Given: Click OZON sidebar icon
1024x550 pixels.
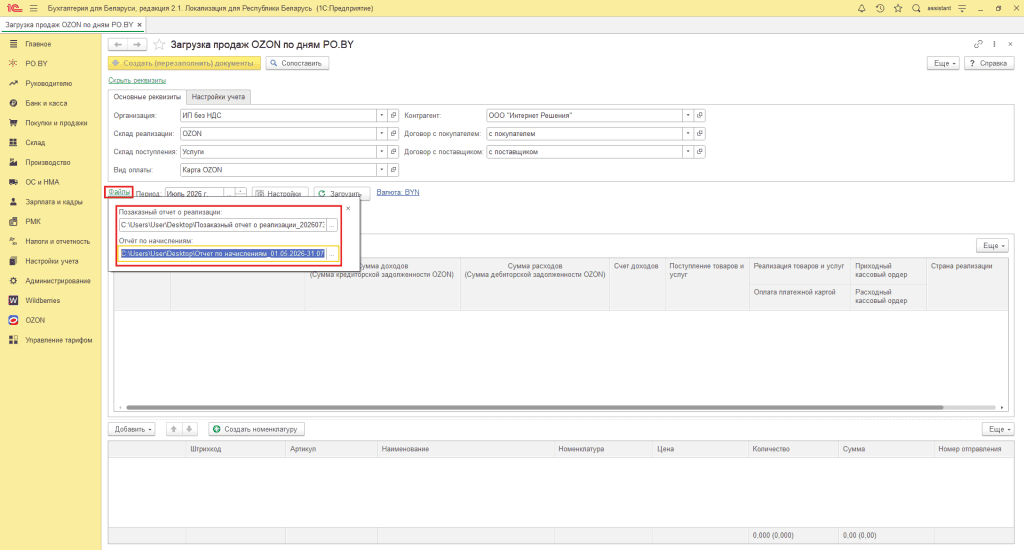Looking at the screenshot, I should click(x=13, y=320).
